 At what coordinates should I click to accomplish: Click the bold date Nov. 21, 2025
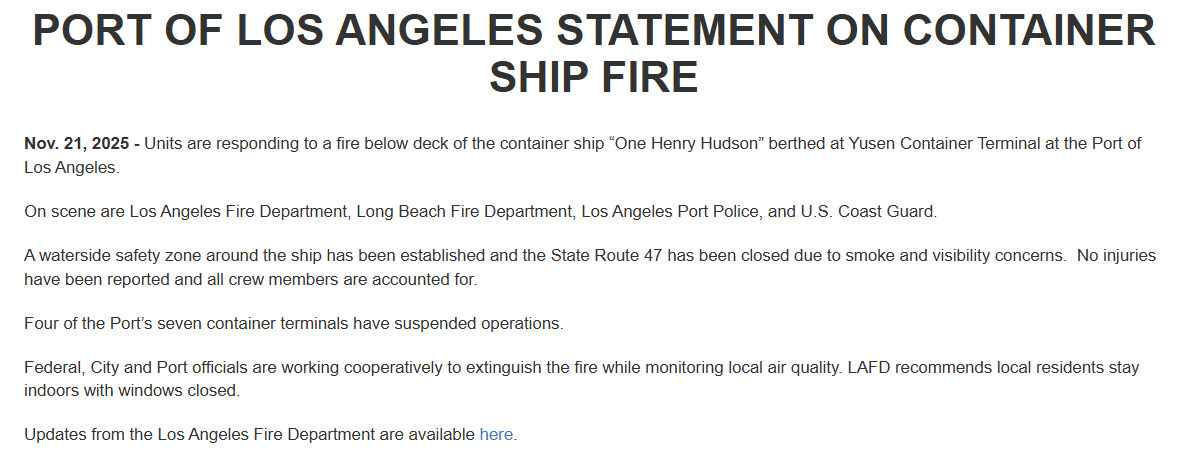(76, 144)
